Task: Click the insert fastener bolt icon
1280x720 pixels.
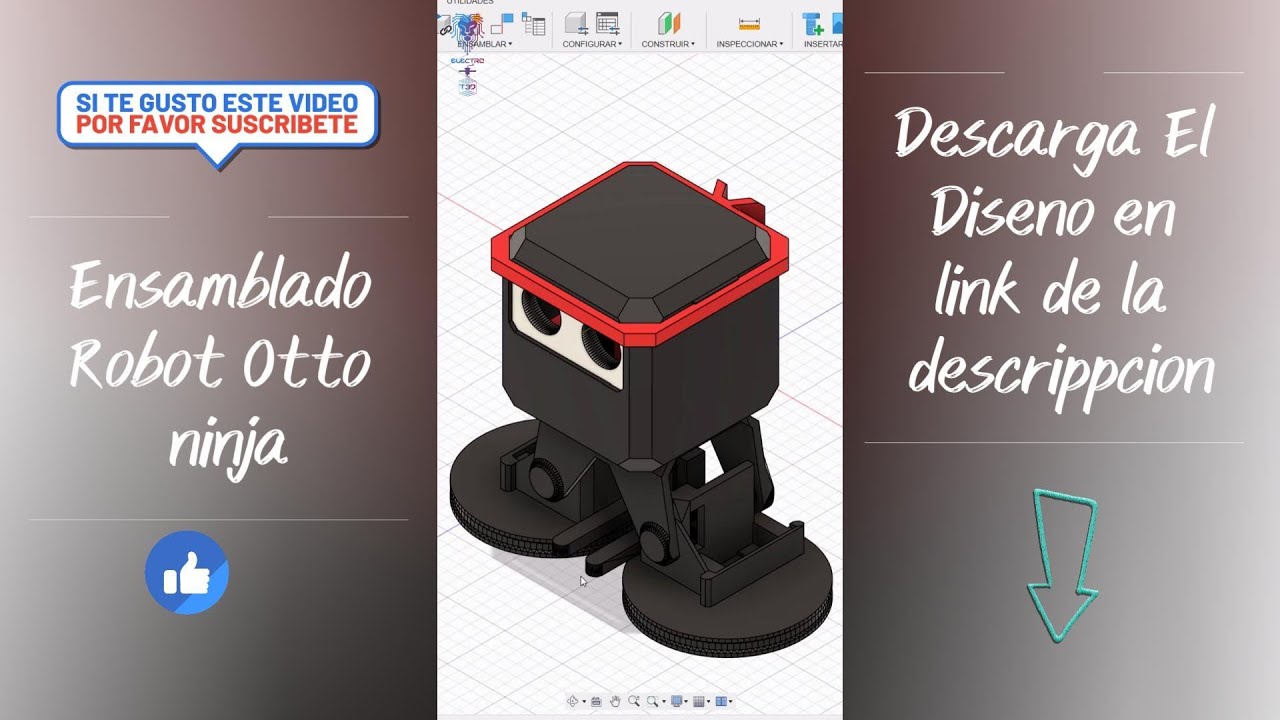Action: pyautogui.click(x=813, y=24)
